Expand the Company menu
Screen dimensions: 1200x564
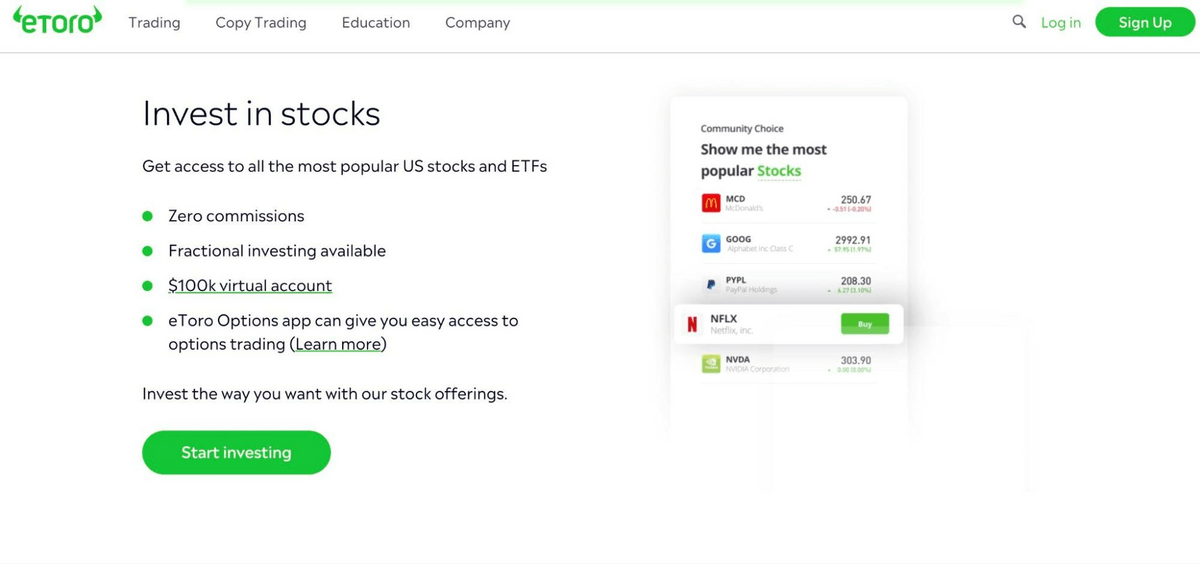[x=477, y=22]
